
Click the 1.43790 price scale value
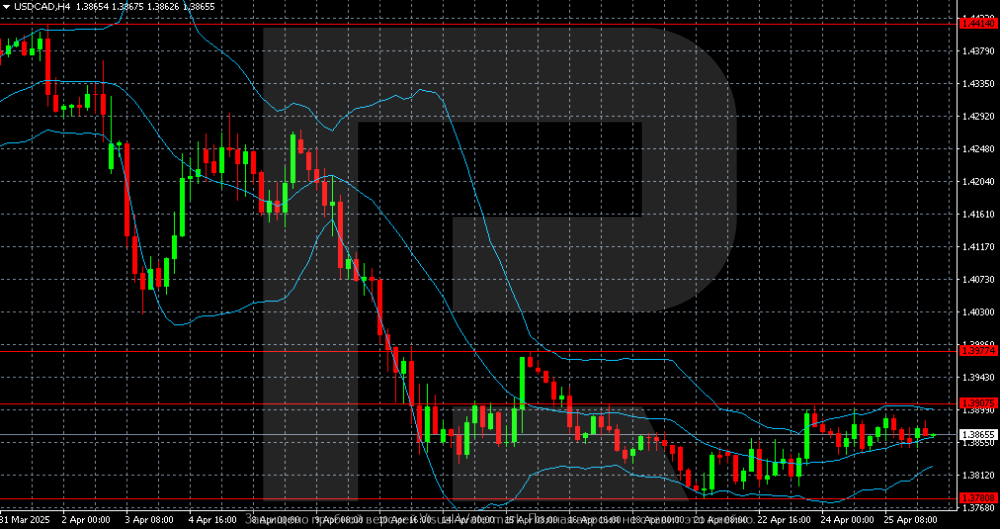[x=976, y=51]
